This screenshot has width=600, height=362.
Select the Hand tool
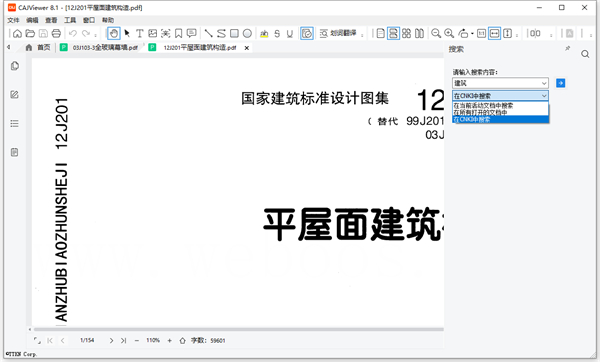pyautogui.click(x=114, y=34)
